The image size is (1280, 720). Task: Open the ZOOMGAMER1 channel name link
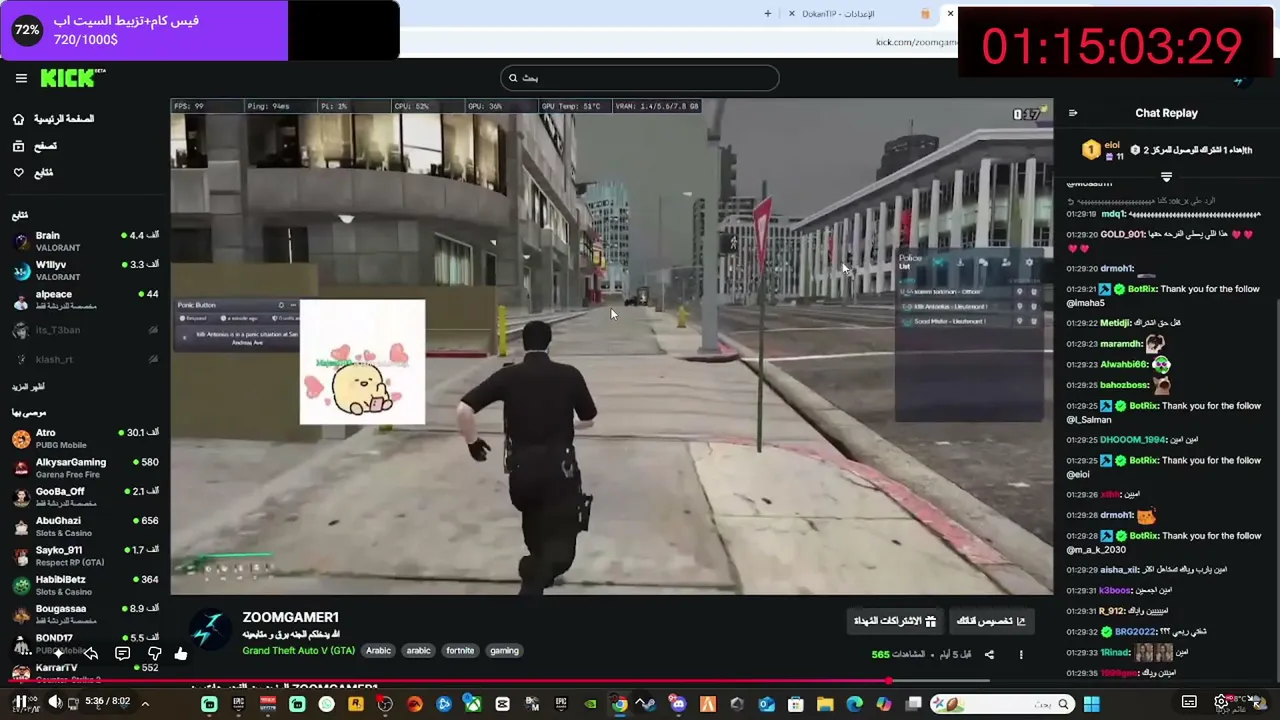290,617
